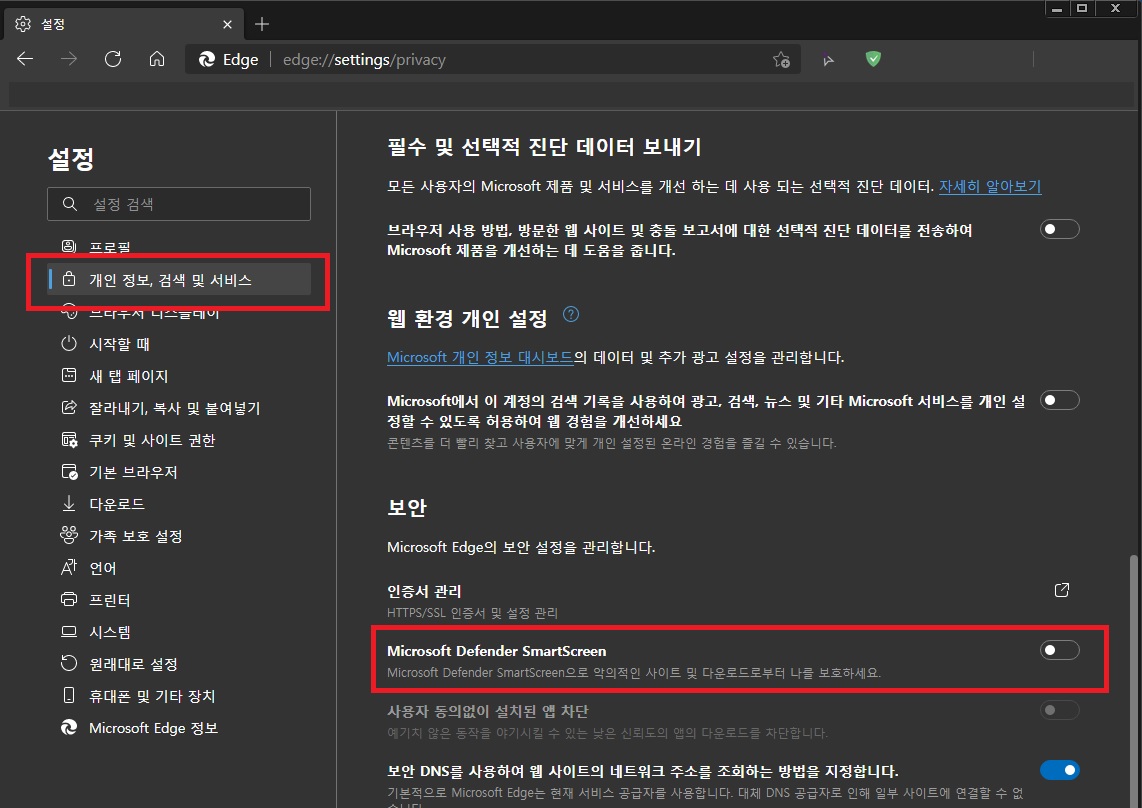Go back using the browser back arrow
The image size is (1142, 808).
coord(25,59)
